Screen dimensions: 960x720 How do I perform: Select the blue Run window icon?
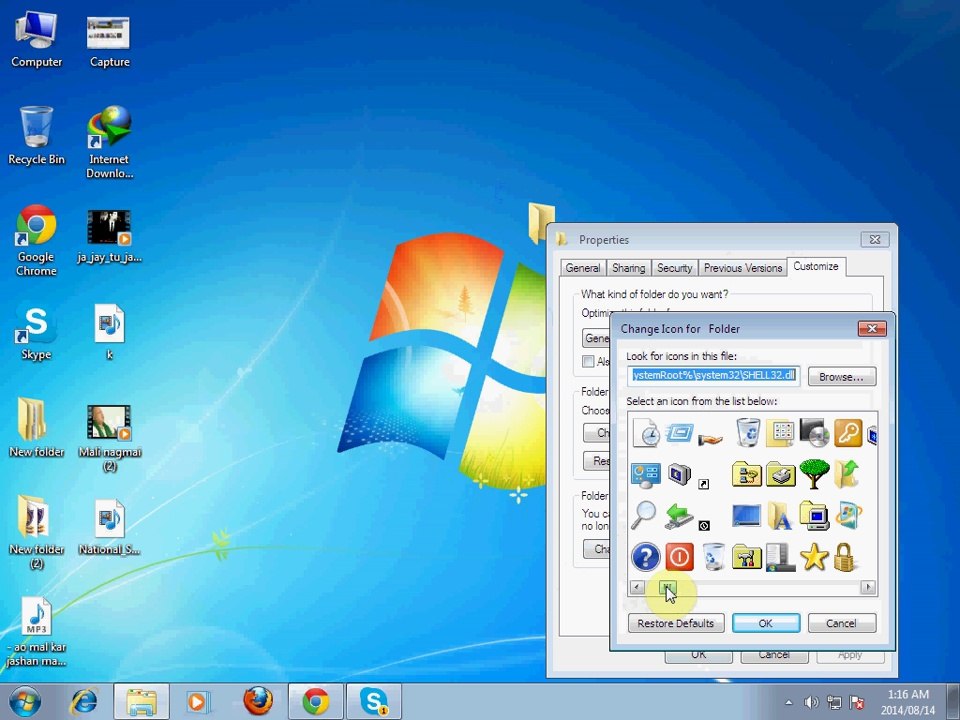pos(680,433)
